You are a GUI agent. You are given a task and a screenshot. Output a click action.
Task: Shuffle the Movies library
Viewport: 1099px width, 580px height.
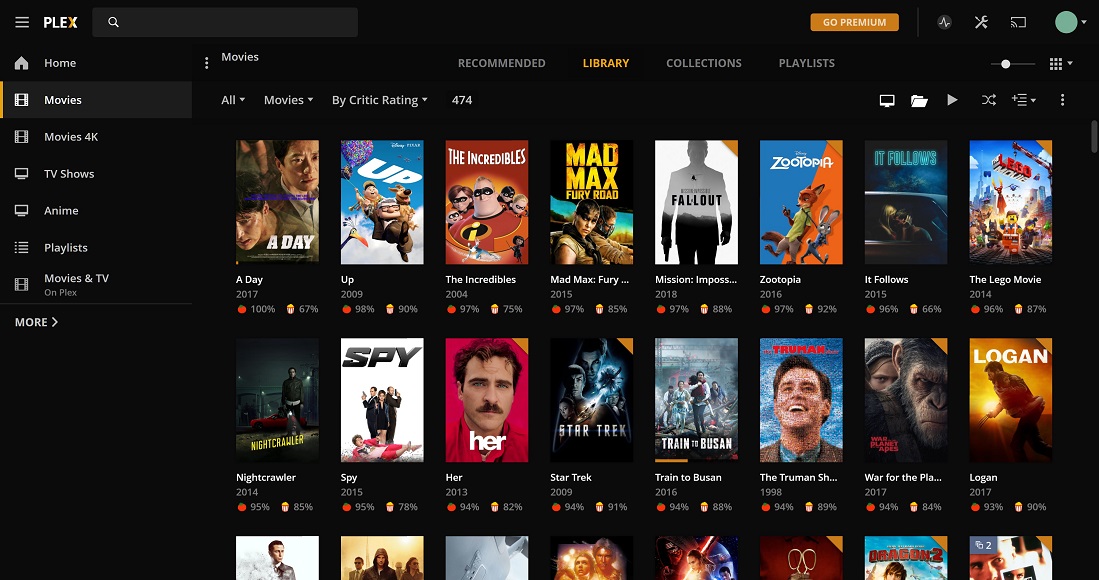tap(988, 100)
